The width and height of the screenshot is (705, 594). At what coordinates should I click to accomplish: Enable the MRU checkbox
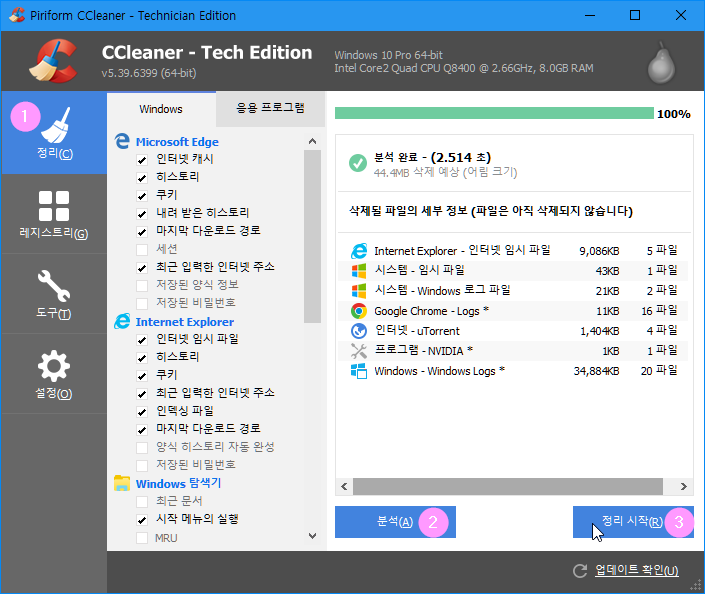point(142,538)
